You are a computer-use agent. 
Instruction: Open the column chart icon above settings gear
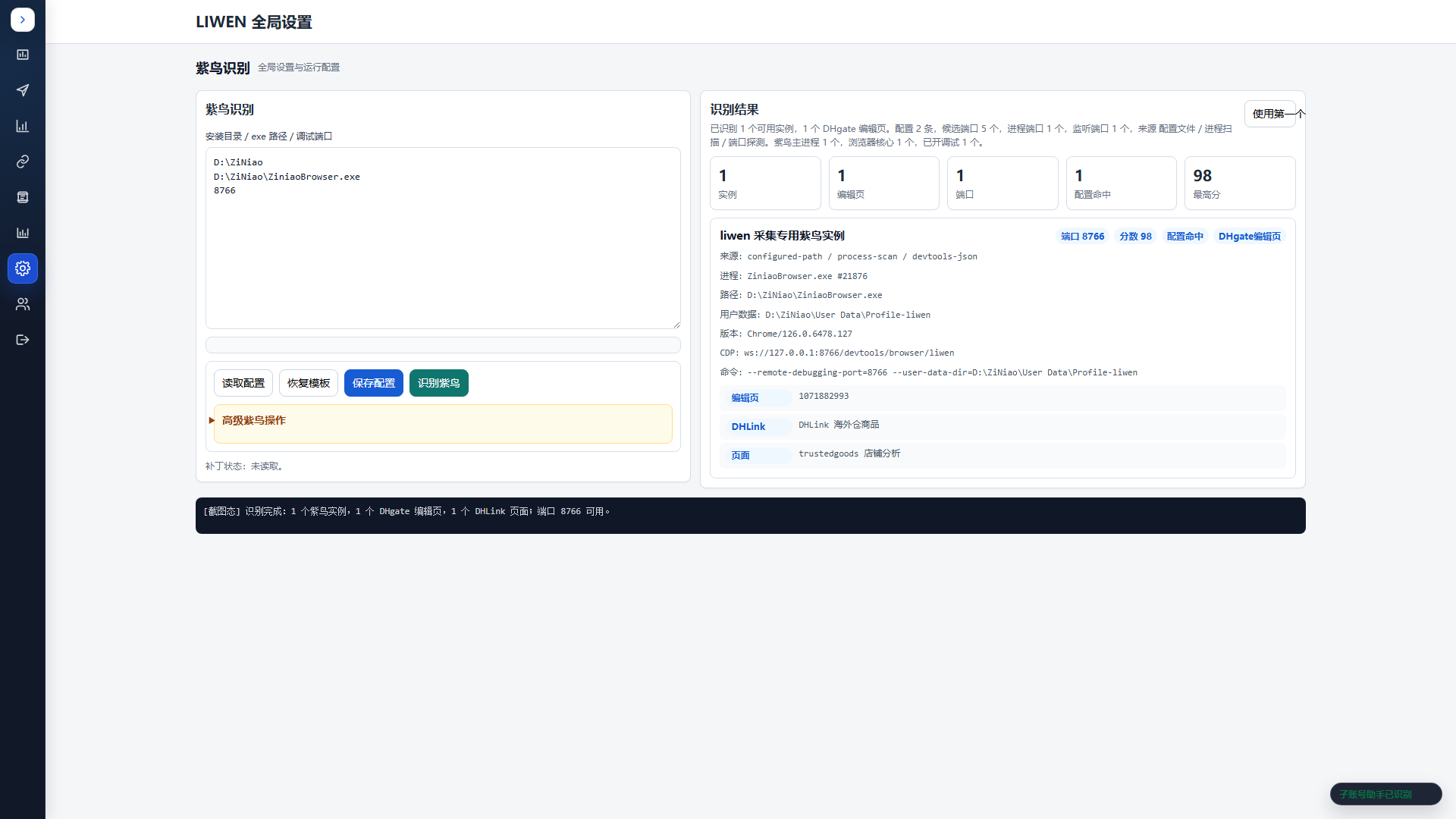23,233
